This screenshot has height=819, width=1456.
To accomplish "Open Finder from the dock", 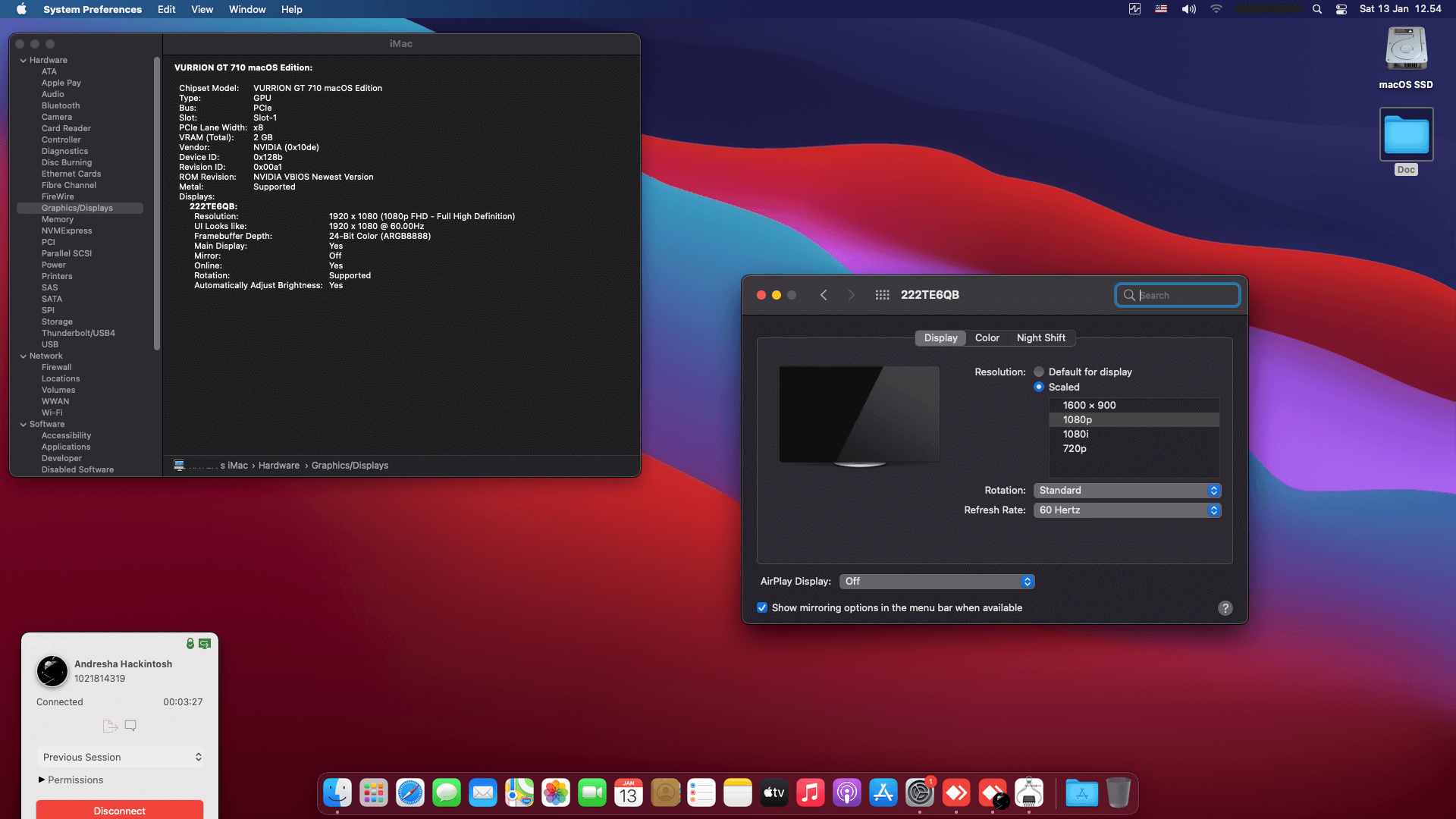I will 337,793.
